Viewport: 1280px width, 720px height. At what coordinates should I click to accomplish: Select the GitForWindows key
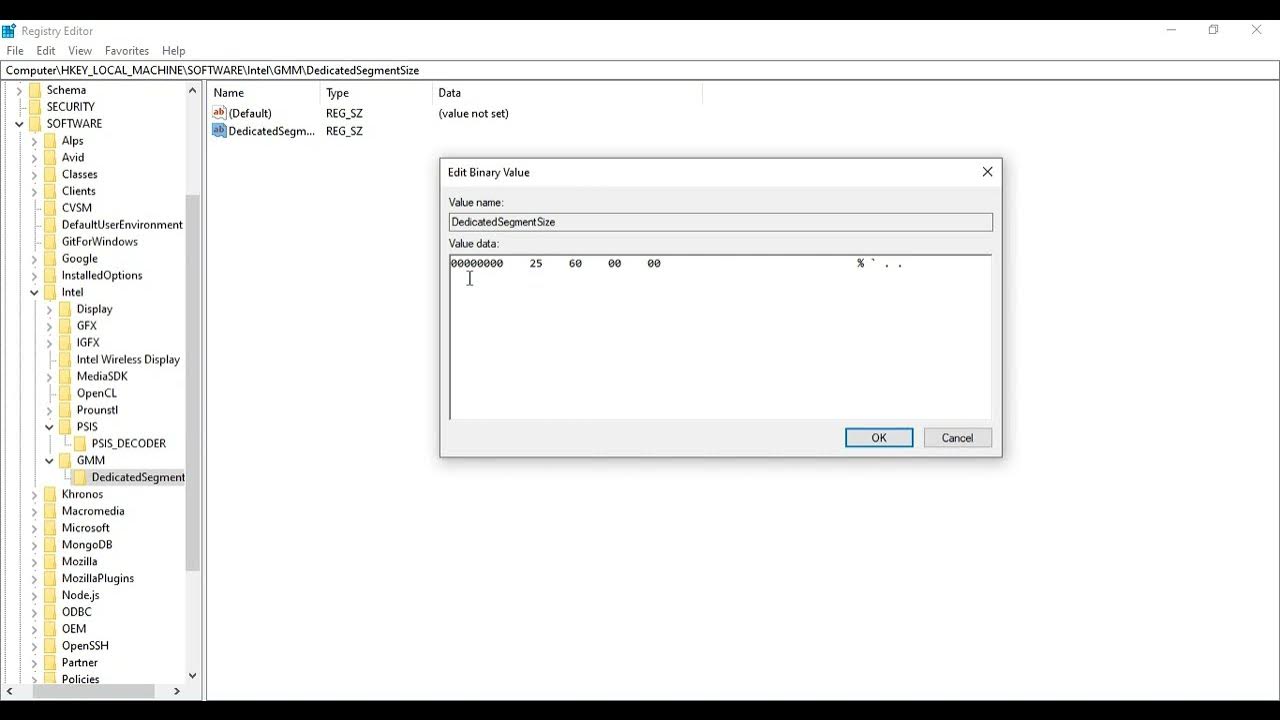(100, 242)
